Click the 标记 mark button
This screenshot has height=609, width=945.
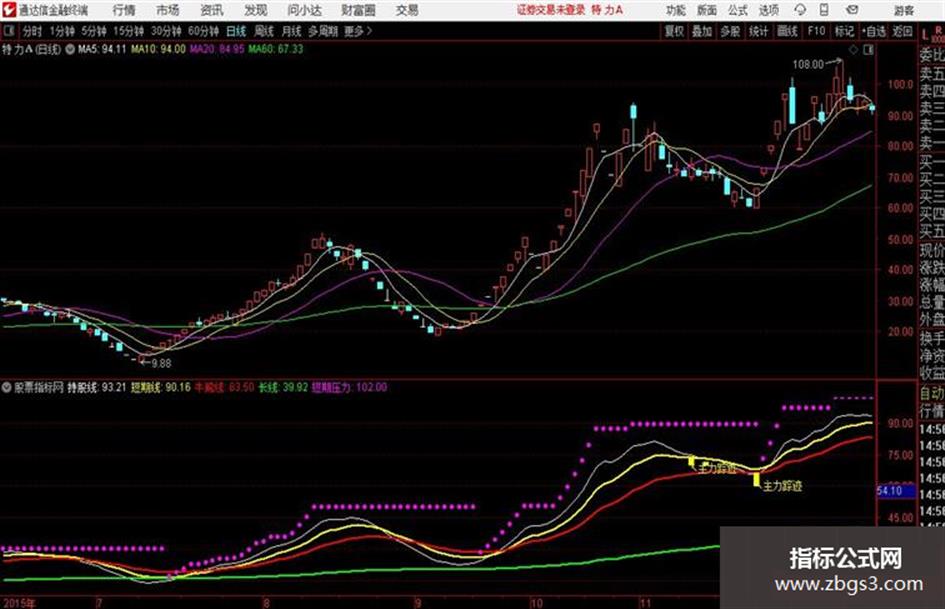point(844,31)
